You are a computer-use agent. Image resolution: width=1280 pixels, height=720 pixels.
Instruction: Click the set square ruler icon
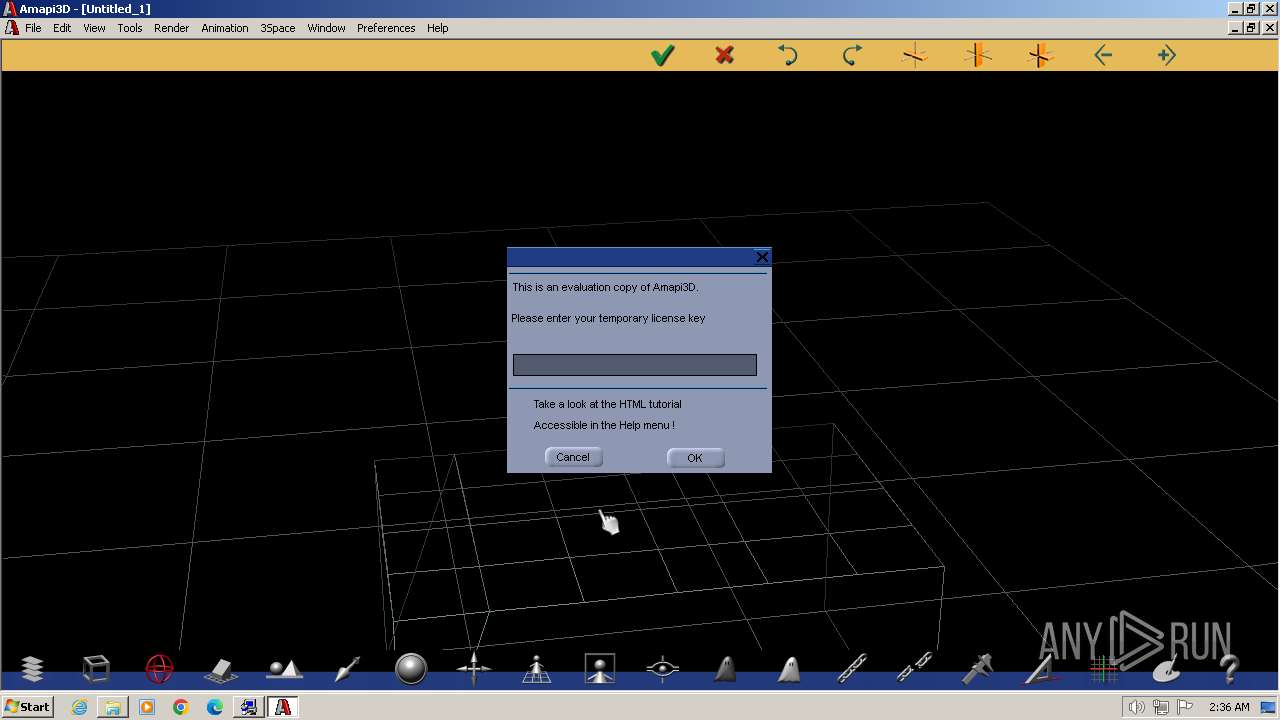[1040, 668]
